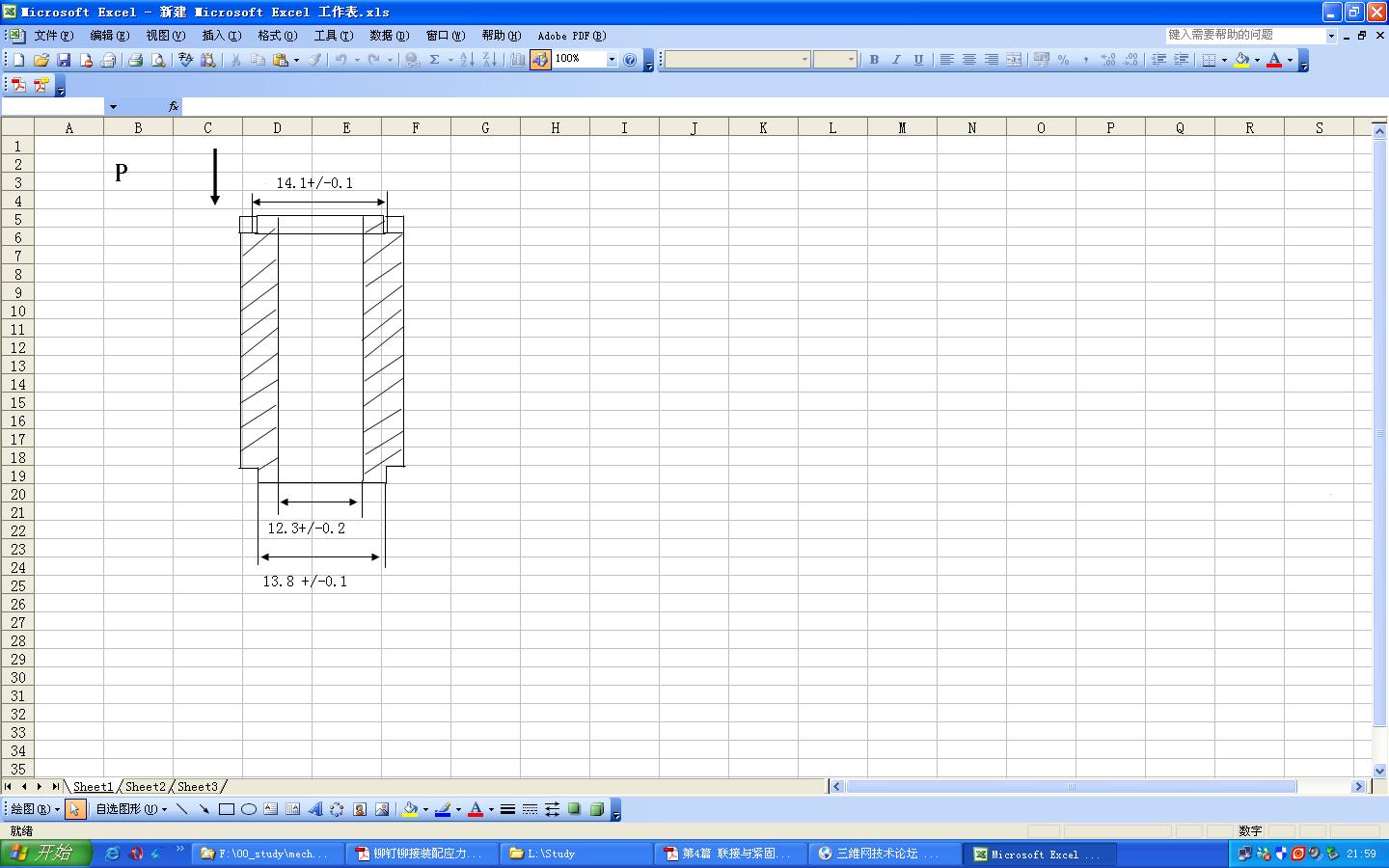Viewport: 1389px width, 868px height.
Task: Open the Chart Wizard icon
Action: point(517,60)
